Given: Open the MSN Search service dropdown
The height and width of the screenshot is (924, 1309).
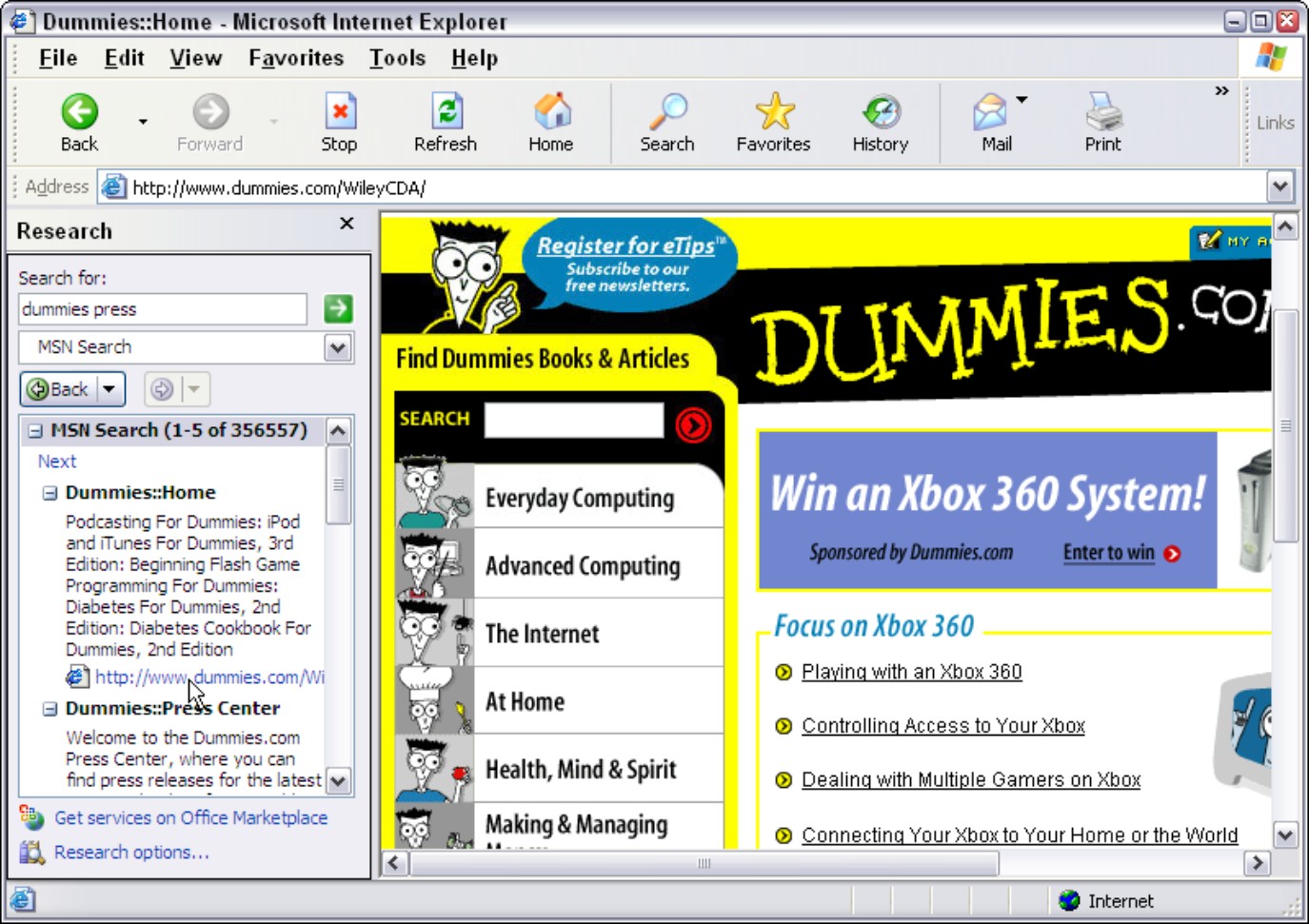Looking at the screenshot, I should pyautogui.click(x=338, y=347).
